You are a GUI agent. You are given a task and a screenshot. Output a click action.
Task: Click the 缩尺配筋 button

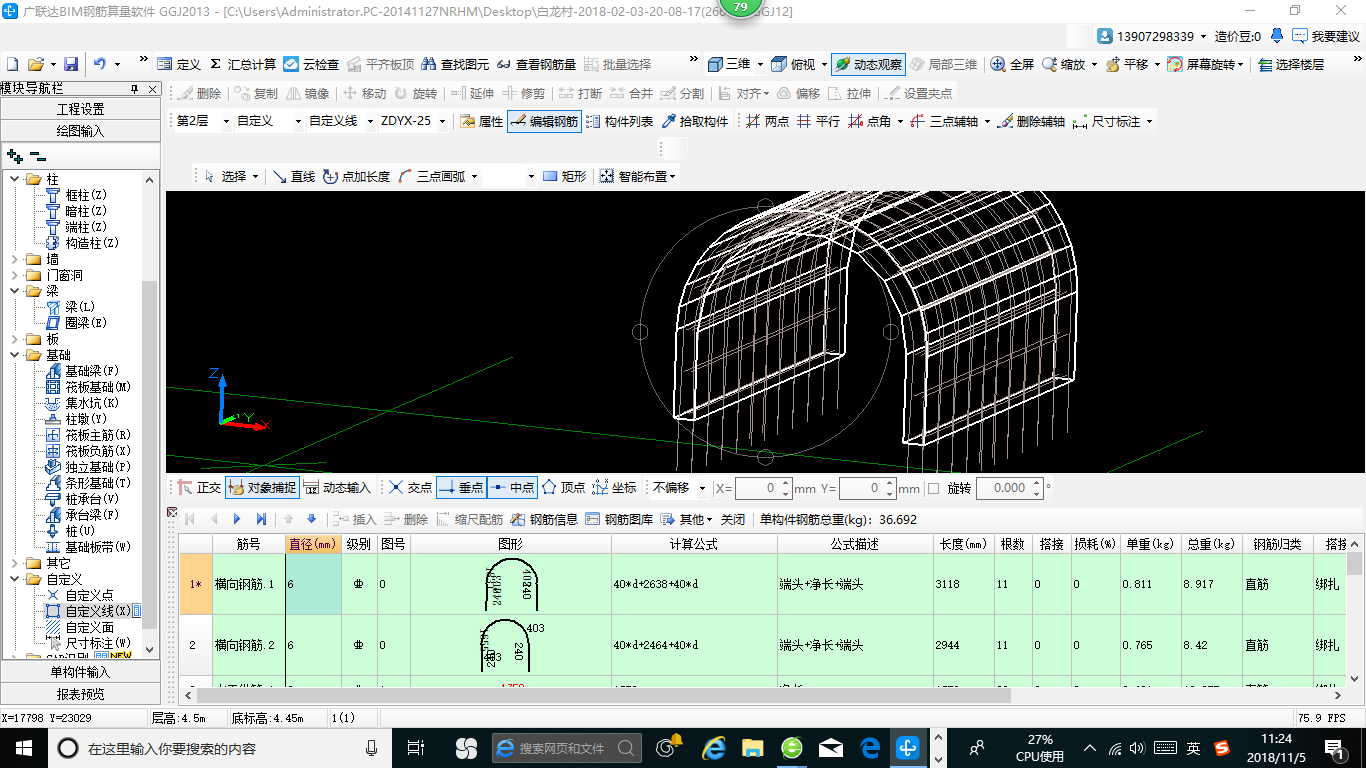click(469, 519)
